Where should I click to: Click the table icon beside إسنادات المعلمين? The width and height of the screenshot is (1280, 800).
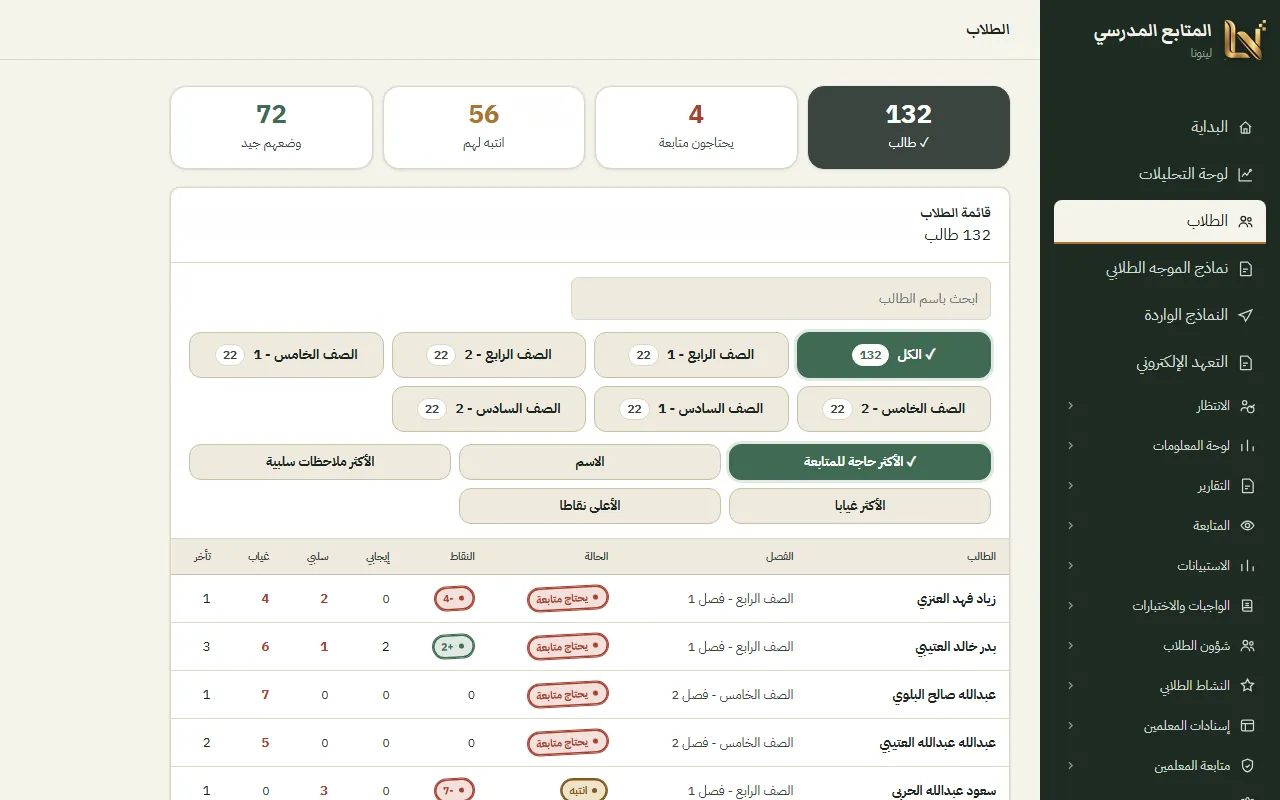(1247, 726)
